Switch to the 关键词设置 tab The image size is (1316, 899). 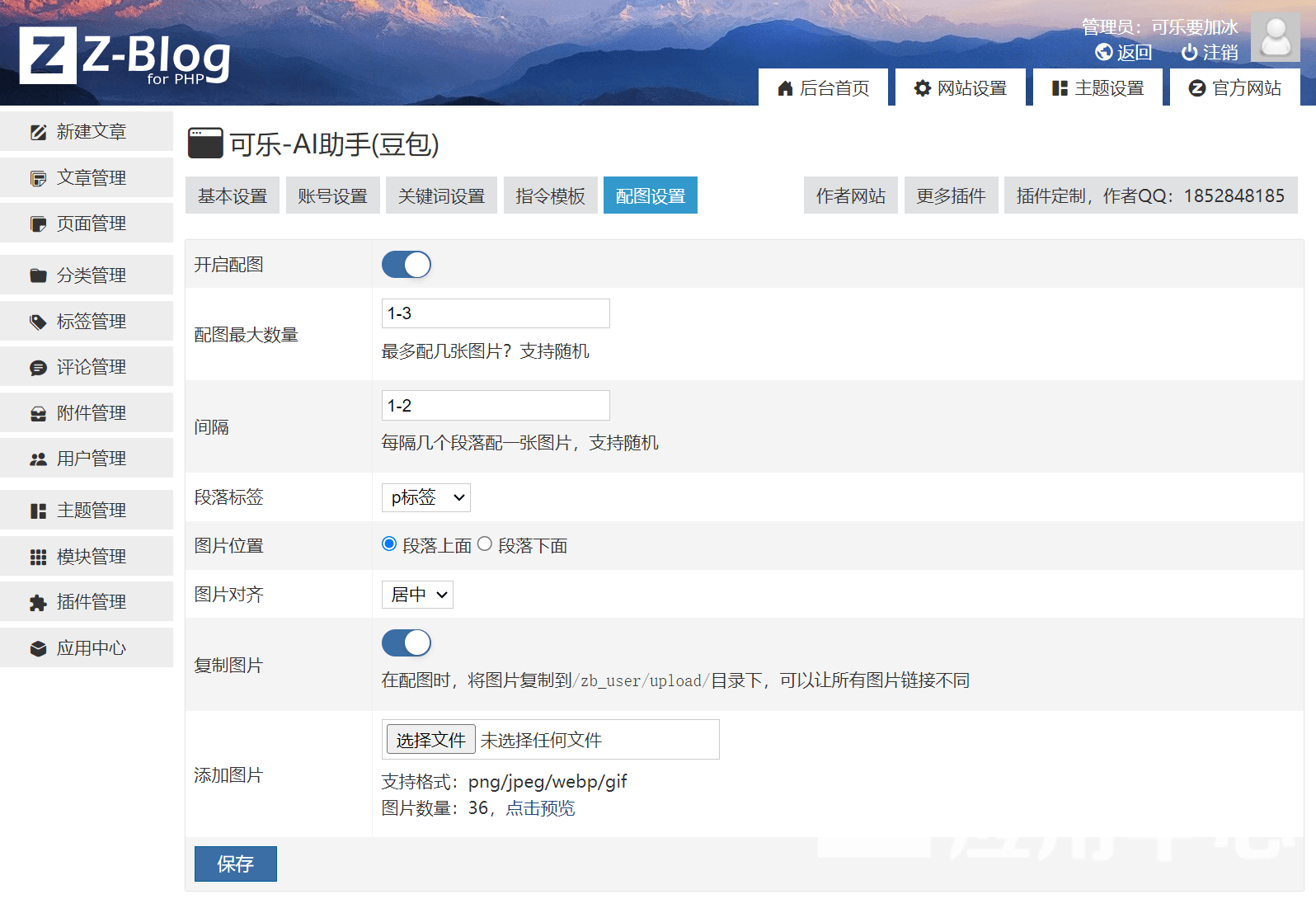pyautogui.click(x=442, y=195)
